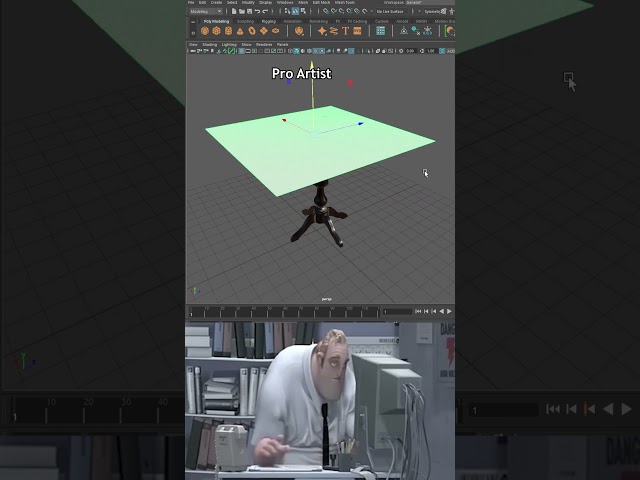Click the current frame input field
The image size is (640, 480).
click(x=397, y=311)
